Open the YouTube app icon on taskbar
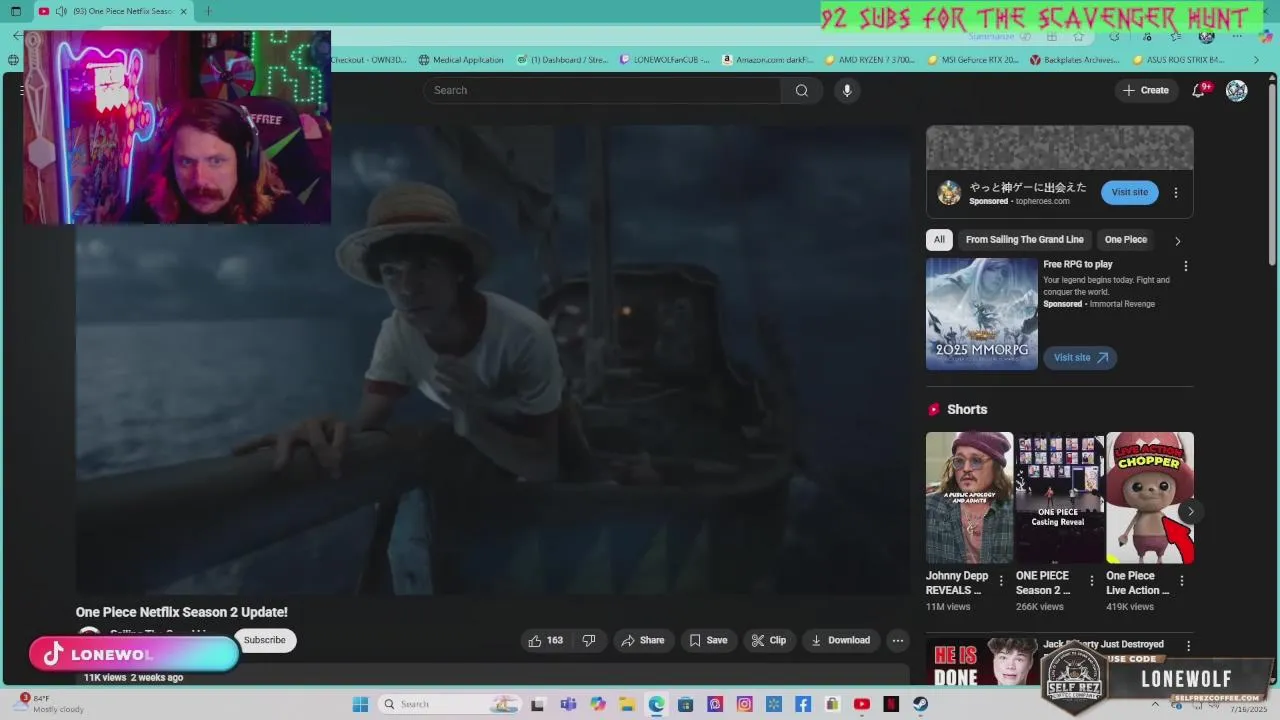 tap(862, 704)
